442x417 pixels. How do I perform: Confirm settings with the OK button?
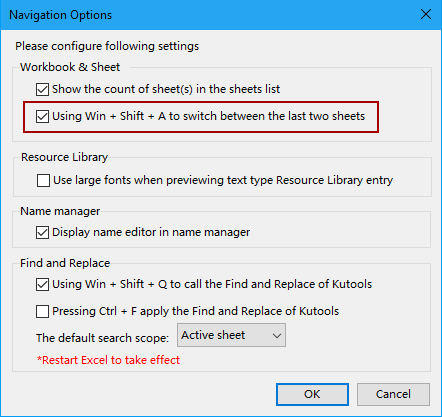[312, 394]
